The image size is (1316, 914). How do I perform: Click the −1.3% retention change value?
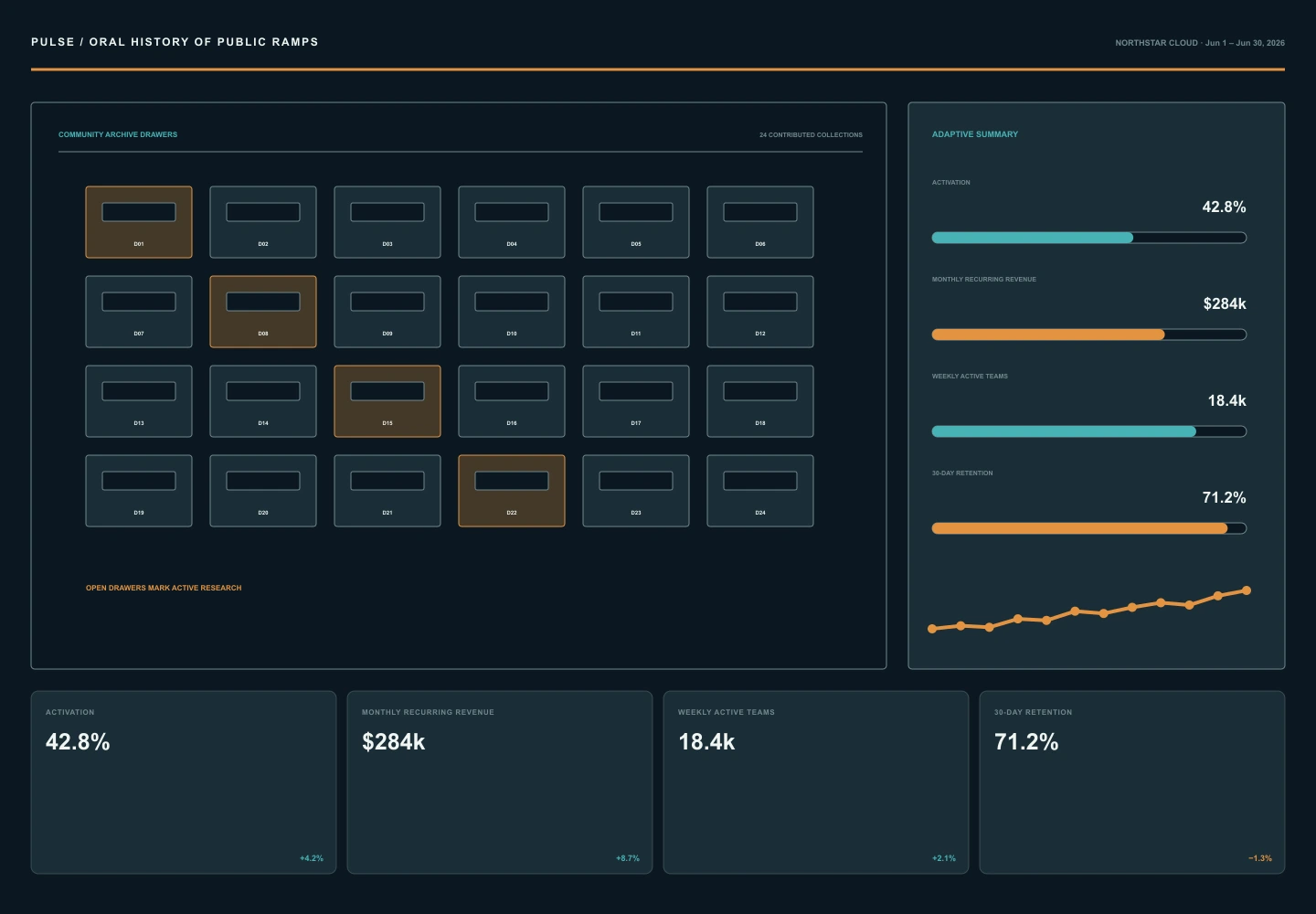coord(1260,858)
